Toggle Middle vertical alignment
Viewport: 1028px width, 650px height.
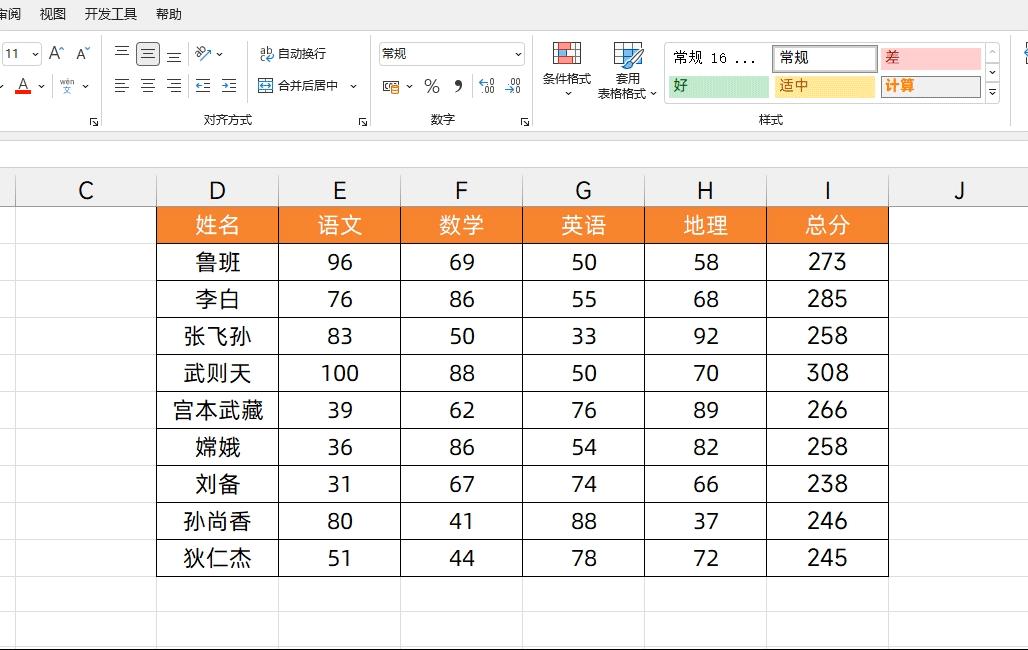coord(147,54)
